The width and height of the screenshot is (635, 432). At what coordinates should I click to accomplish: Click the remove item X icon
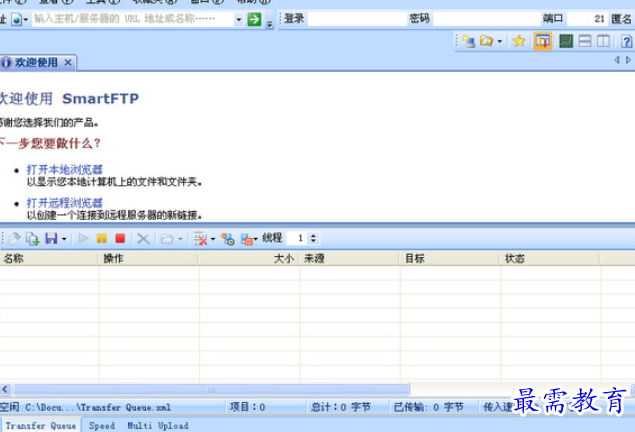[x=143, y=239]
